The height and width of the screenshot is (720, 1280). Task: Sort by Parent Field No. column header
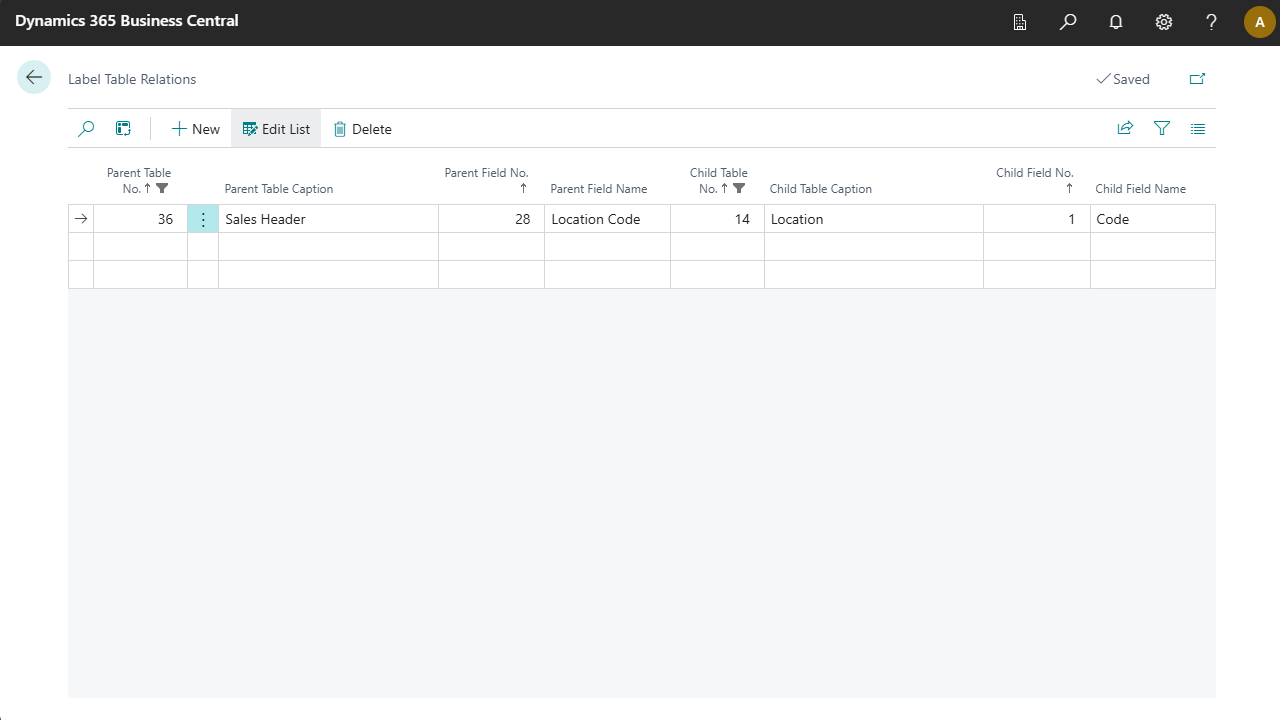(x=487, y=180)
